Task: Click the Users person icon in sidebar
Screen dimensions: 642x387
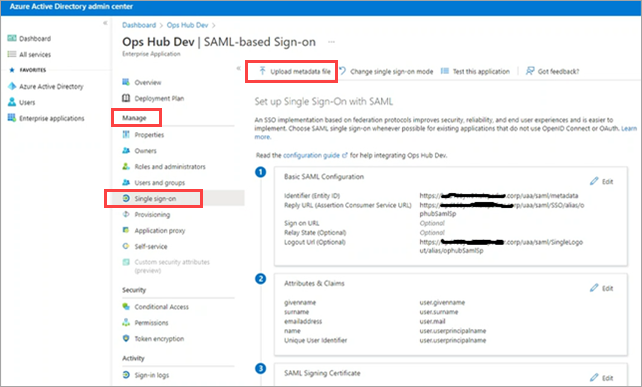Action: (x=12, y=102)
